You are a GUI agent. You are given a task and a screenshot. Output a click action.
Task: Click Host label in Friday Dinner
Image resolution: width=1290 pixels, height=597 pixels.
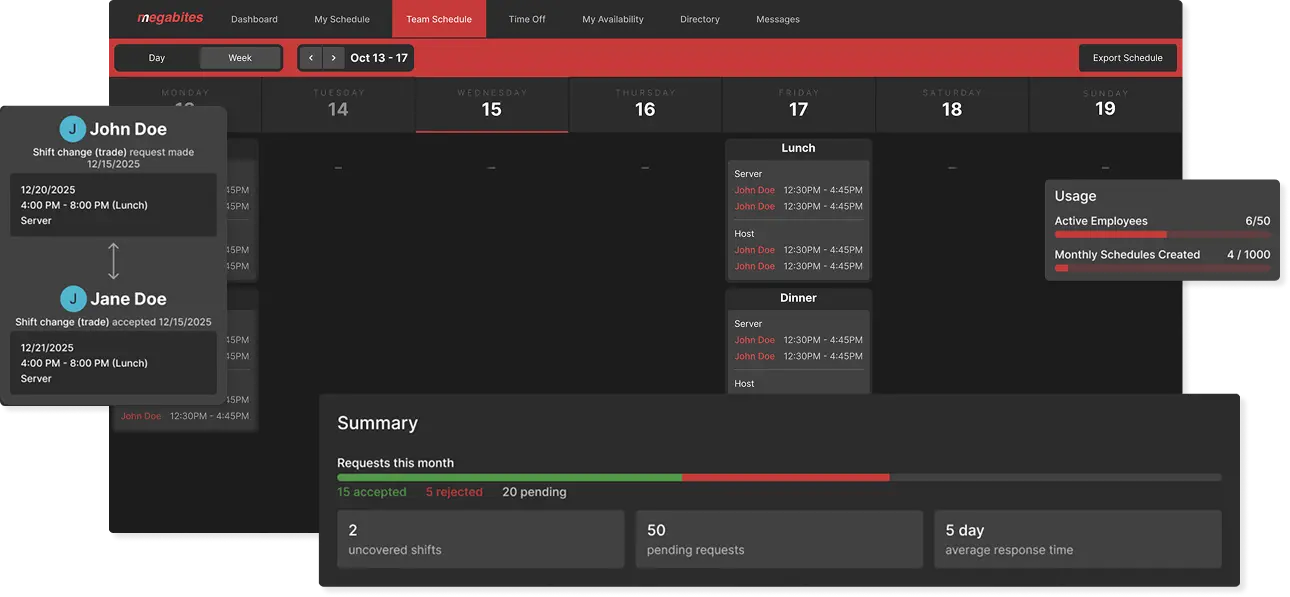(744, 384)
